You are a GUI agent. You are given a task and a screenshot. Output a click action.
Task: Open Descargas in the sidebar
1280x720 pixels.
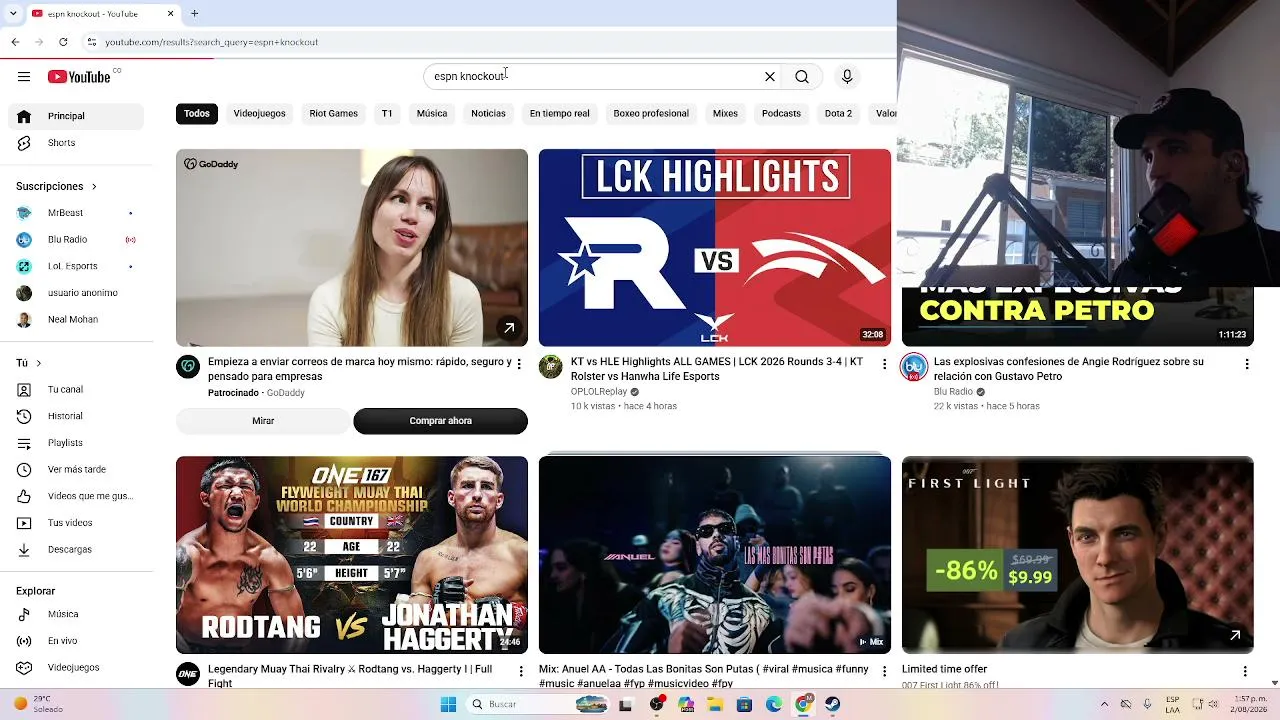[76, 550]
